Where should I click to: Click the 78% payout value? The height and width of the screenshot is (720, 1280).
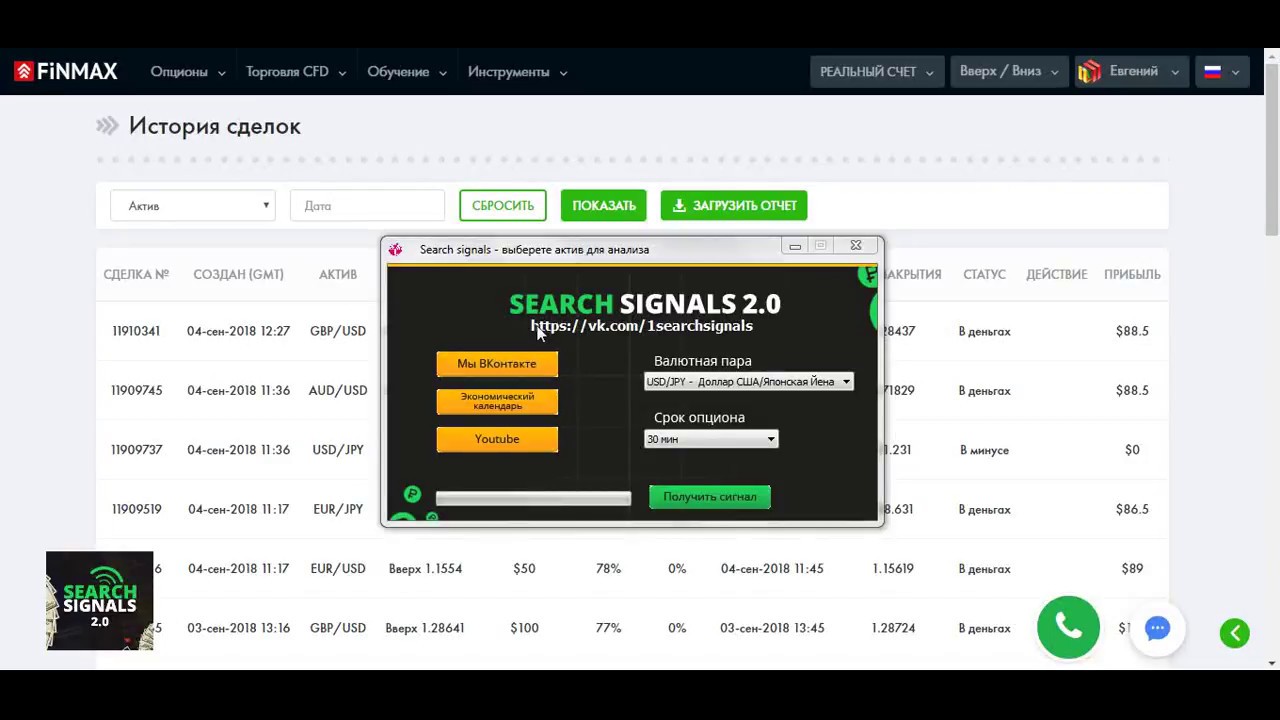(x=608, y=569)
